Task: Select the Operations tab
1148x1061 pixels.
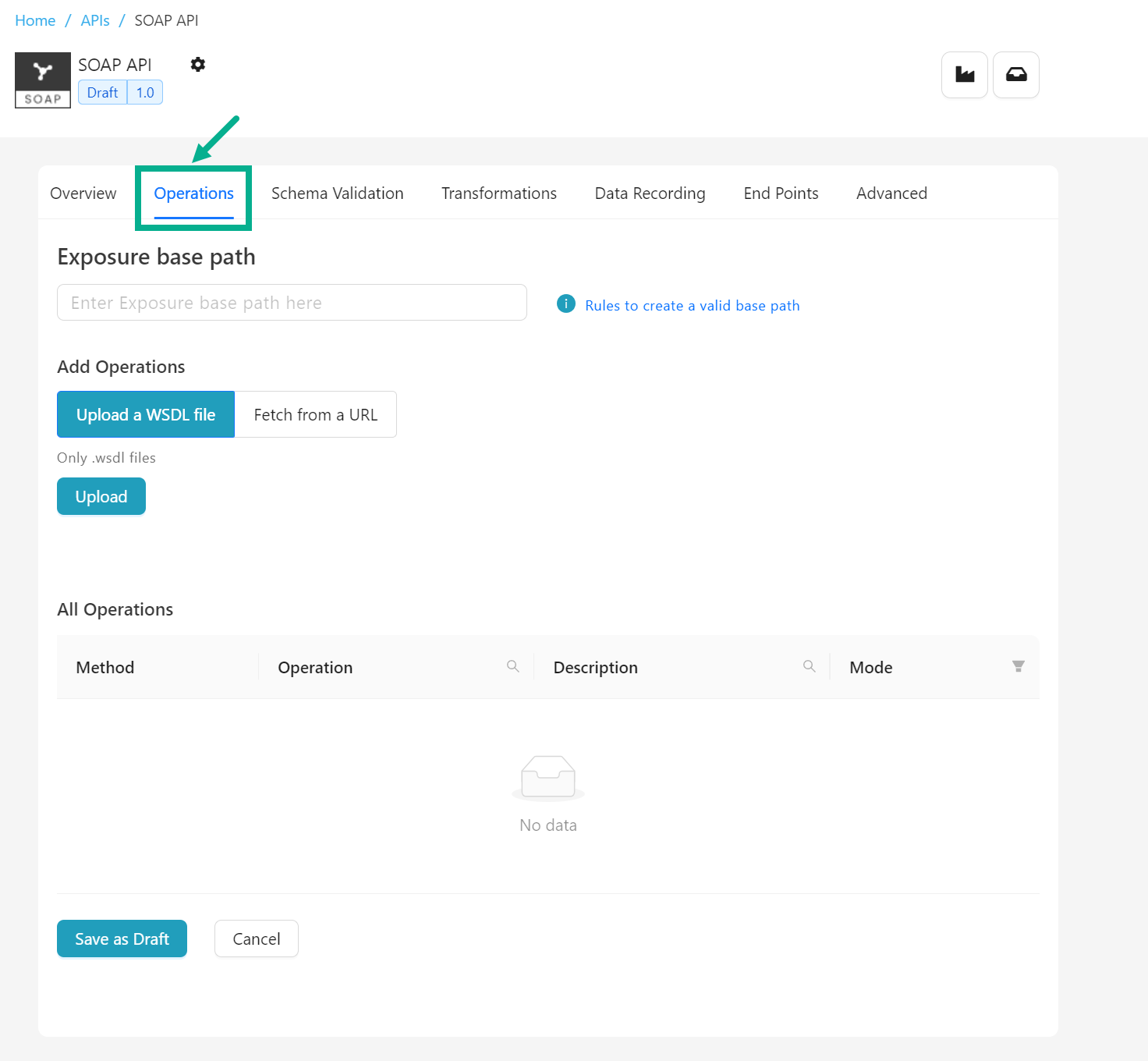Action: coord(193,193)
